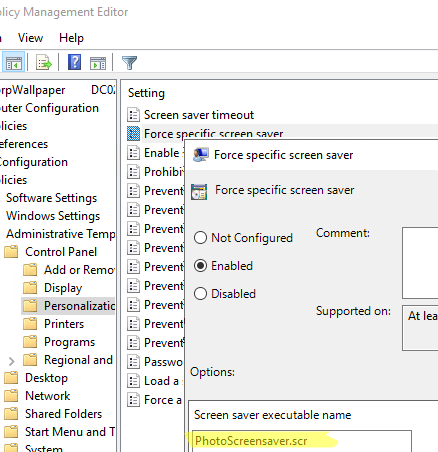Select the Windows Settings tree node

point(53,216)
